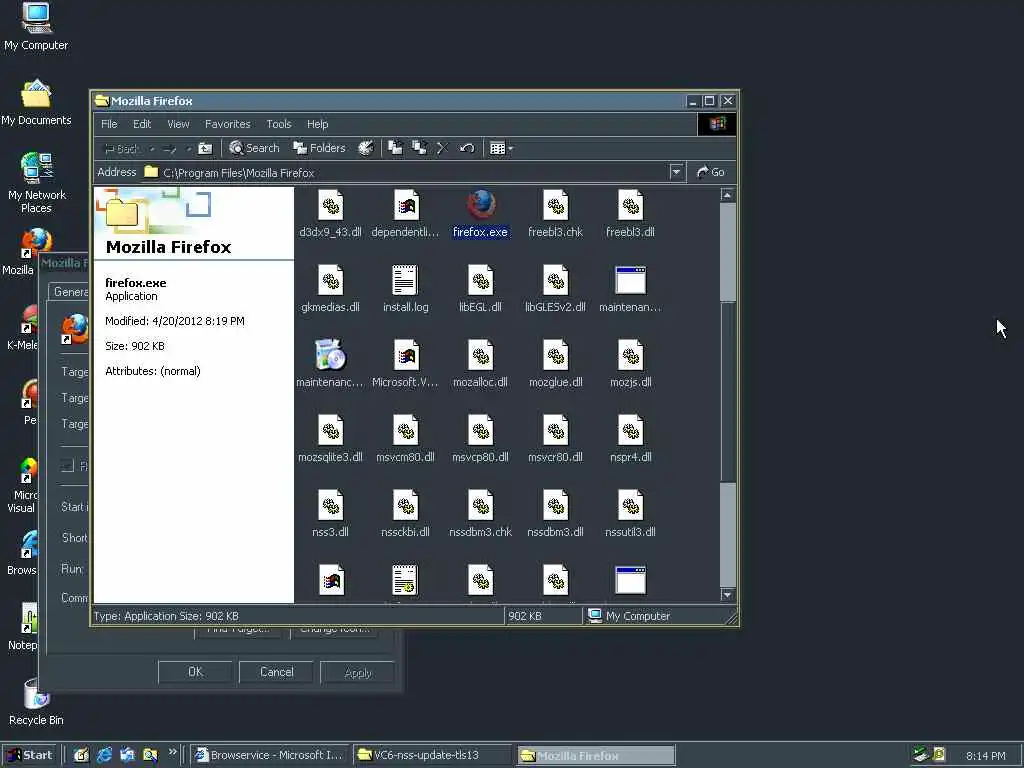Viewport: 1024px width, 768px height.
Task: Select the nssckbi.dll file
Action: [x=406, y=515]
